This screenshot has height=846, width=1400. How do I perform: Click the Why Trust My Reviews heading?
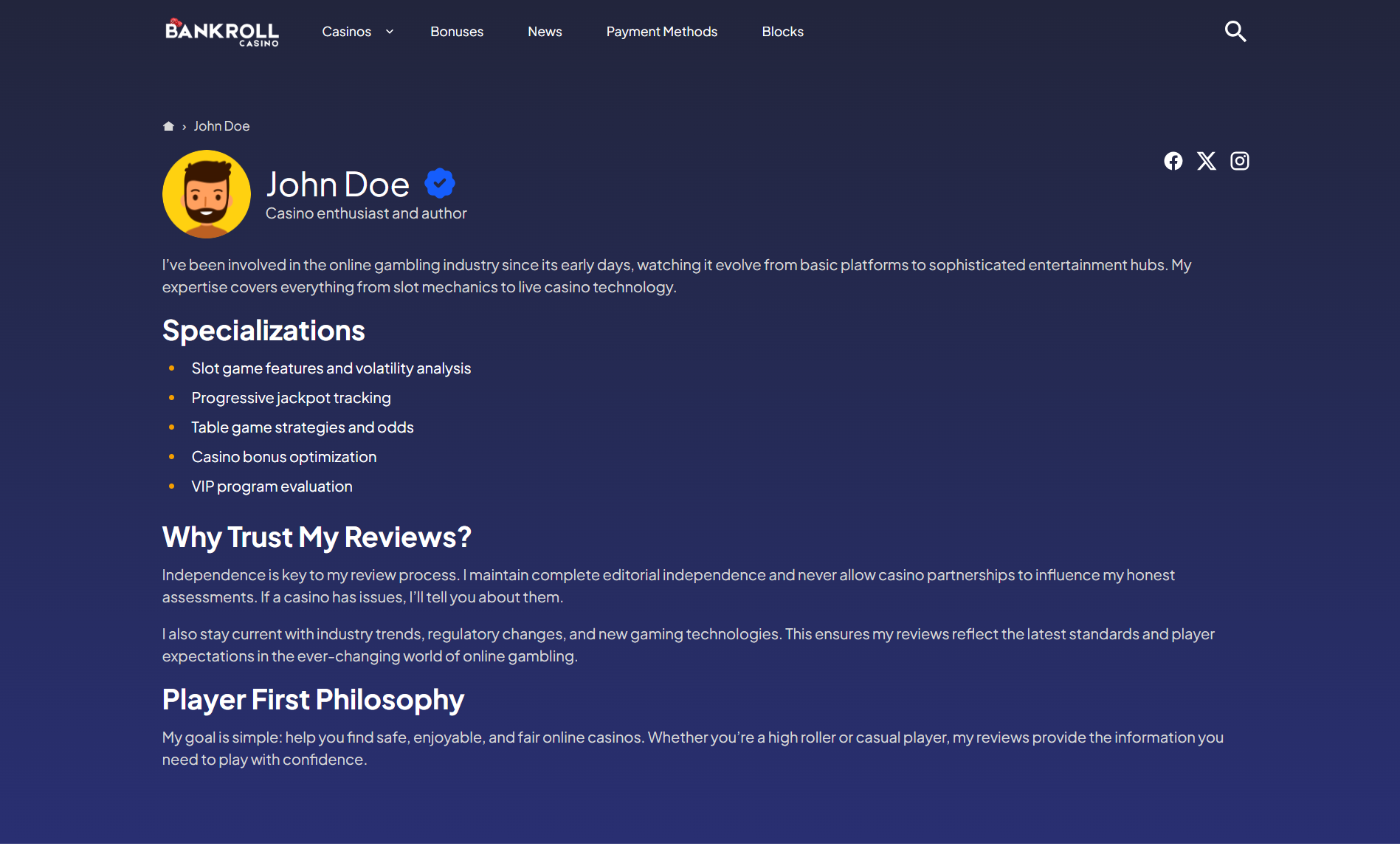[317, 537]
